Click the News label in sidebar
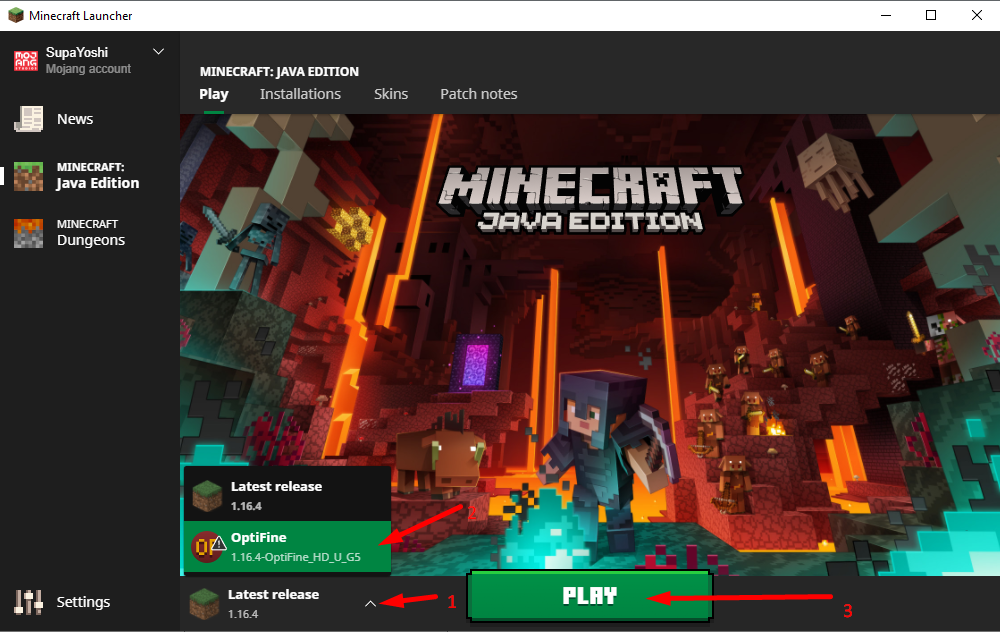Screen dimensions: 1000x632 [75, 119]
